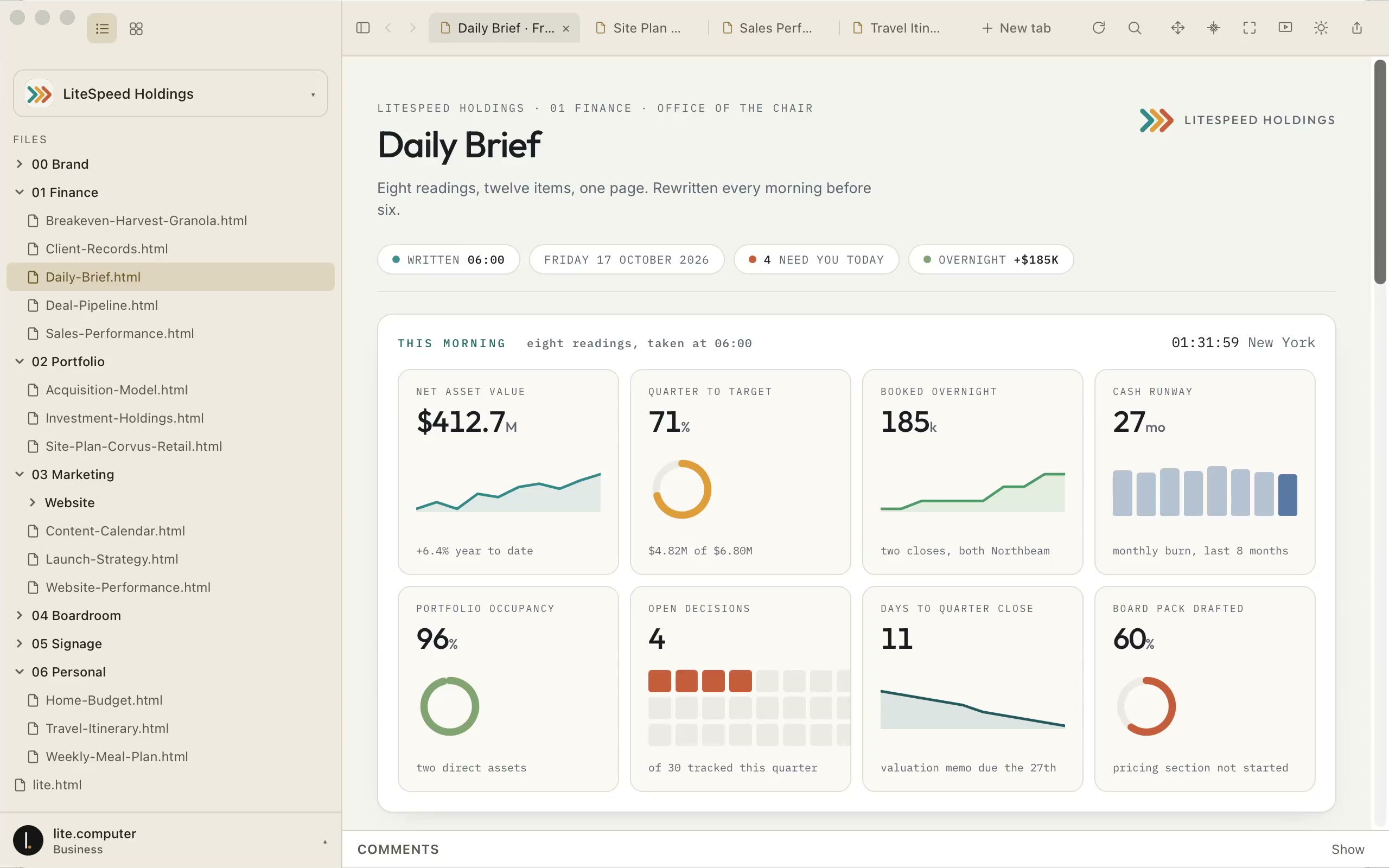Click the page vertical scrollbar
Image resolution: width=1389 pixels, height=868 pixels.
[x=1380, y=171]
